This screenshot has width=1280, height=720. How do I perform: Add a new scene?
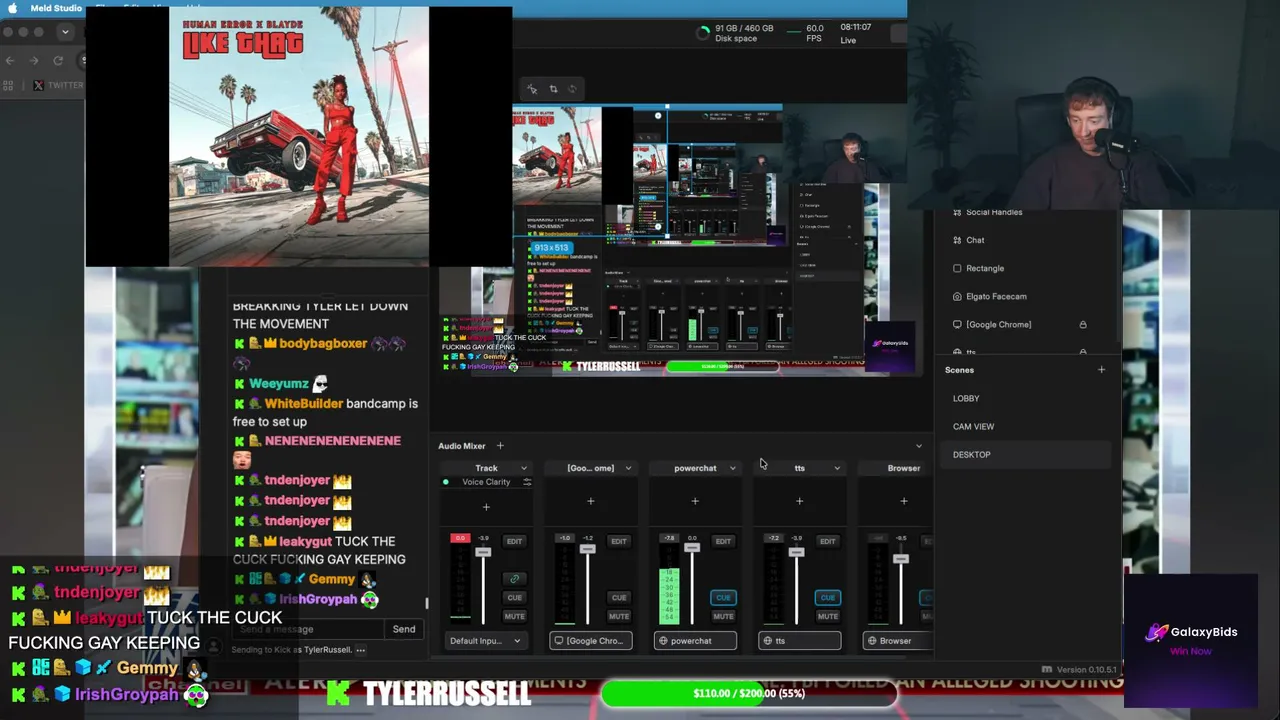point(1101,370)
